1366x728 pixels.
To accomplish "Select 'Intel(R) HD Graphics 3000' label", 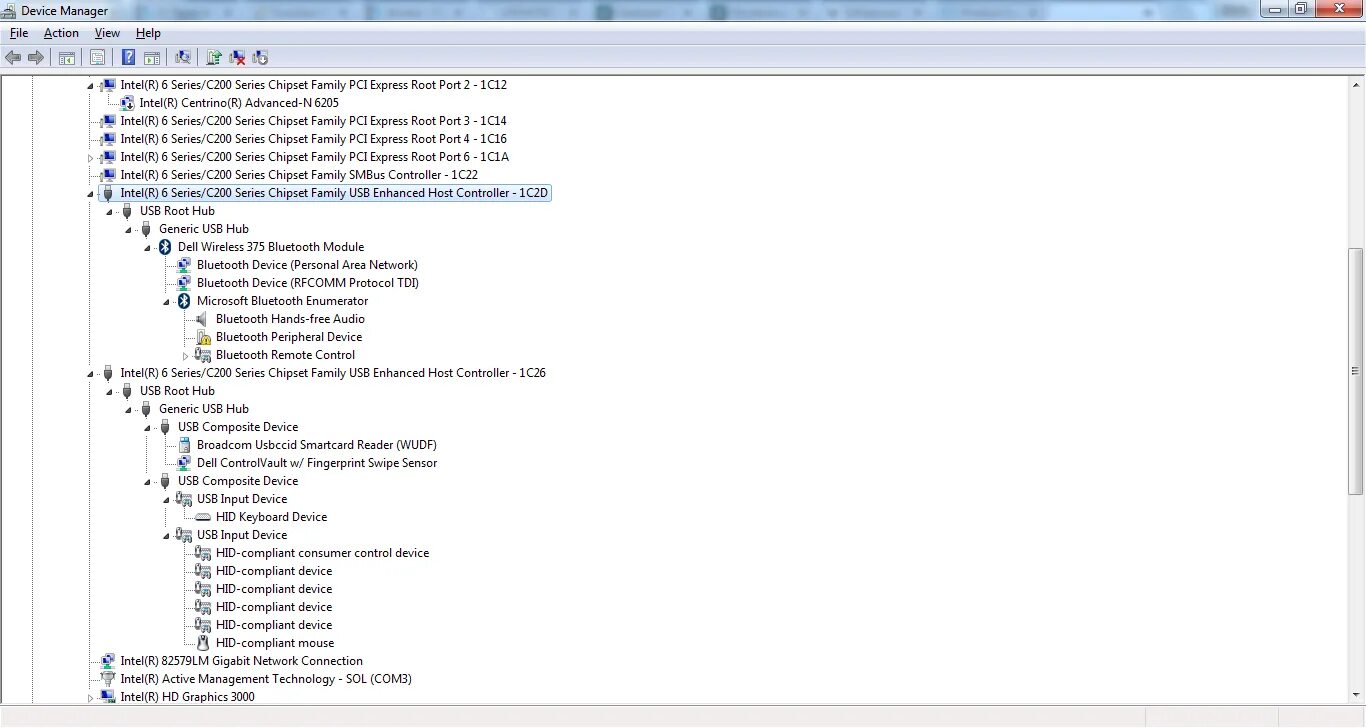I will click(188, 697).
